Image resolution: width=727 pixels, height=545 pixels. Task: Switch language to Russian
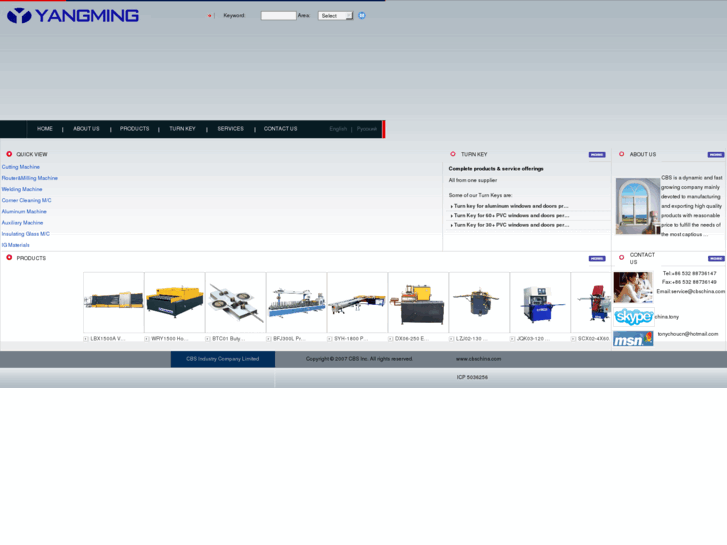tap(367, 129)
